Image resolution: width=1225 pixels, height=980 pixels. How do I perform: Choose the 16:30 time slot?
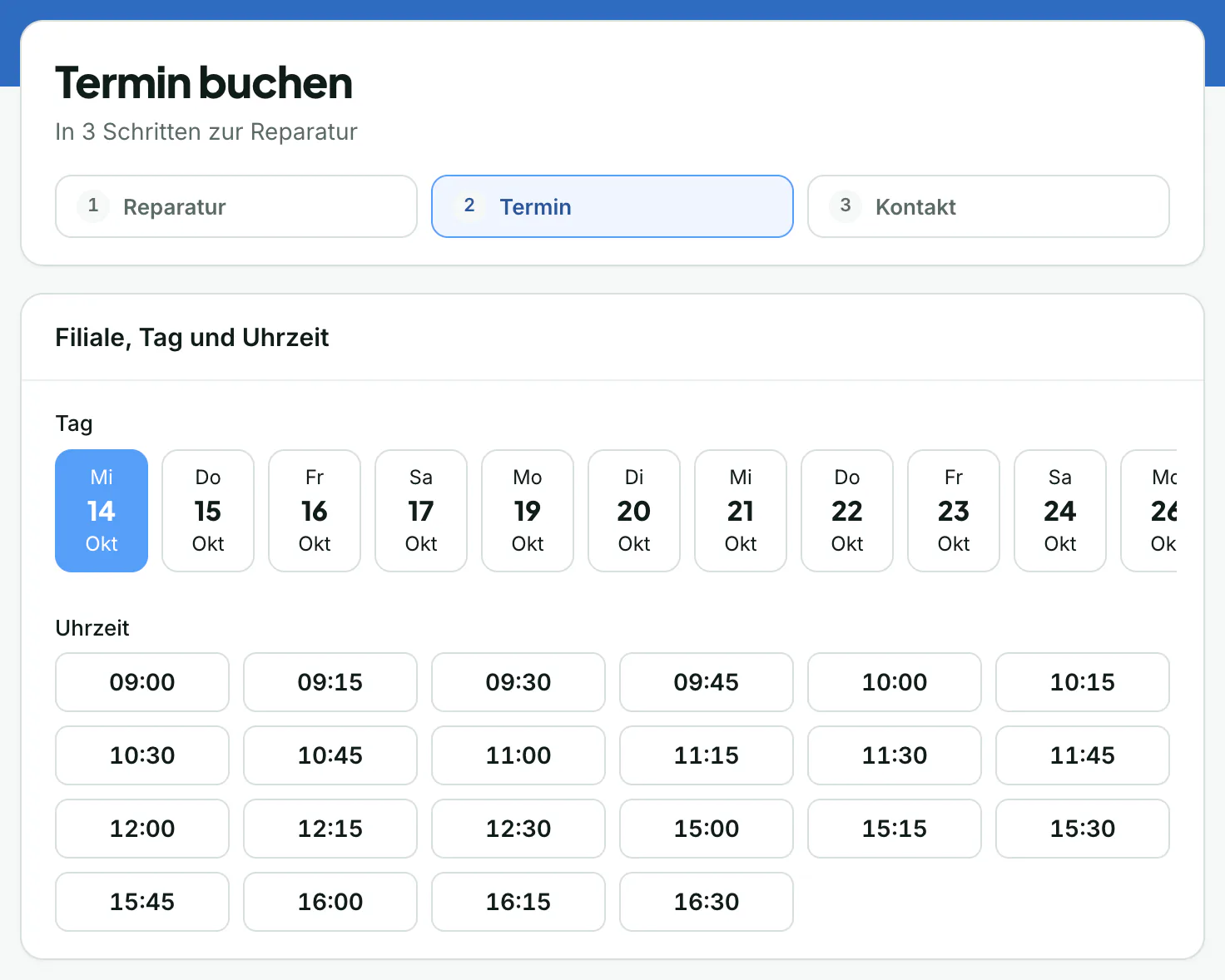coord(707,902)
